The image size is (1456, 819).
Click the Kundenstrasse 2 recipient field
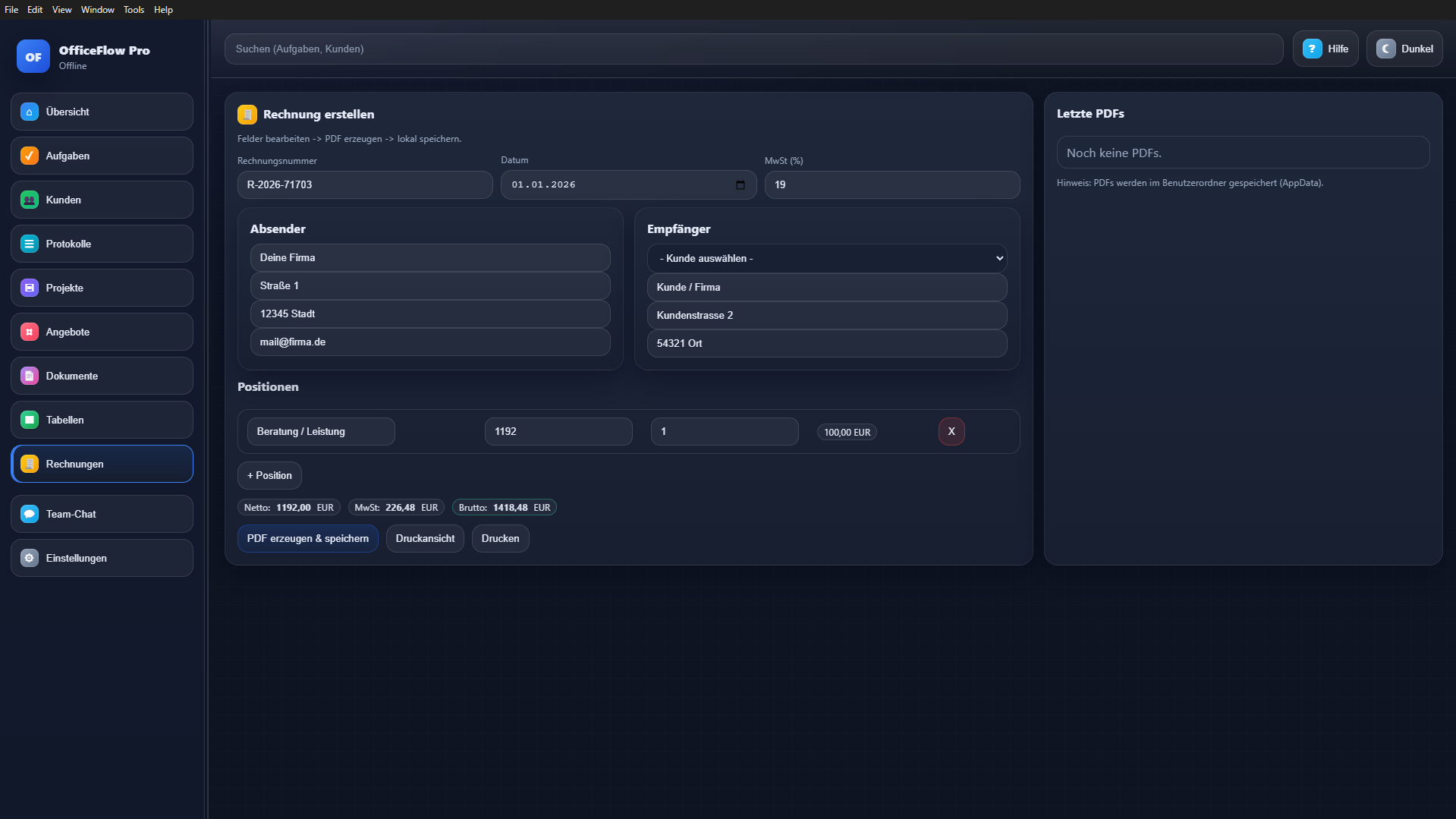click(827, 315)
